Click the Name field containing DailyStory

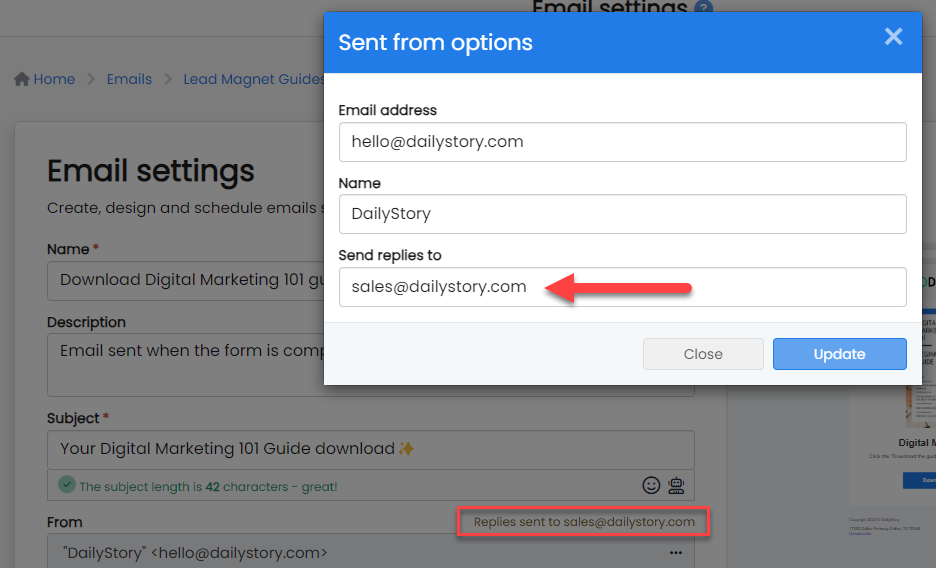623,214
